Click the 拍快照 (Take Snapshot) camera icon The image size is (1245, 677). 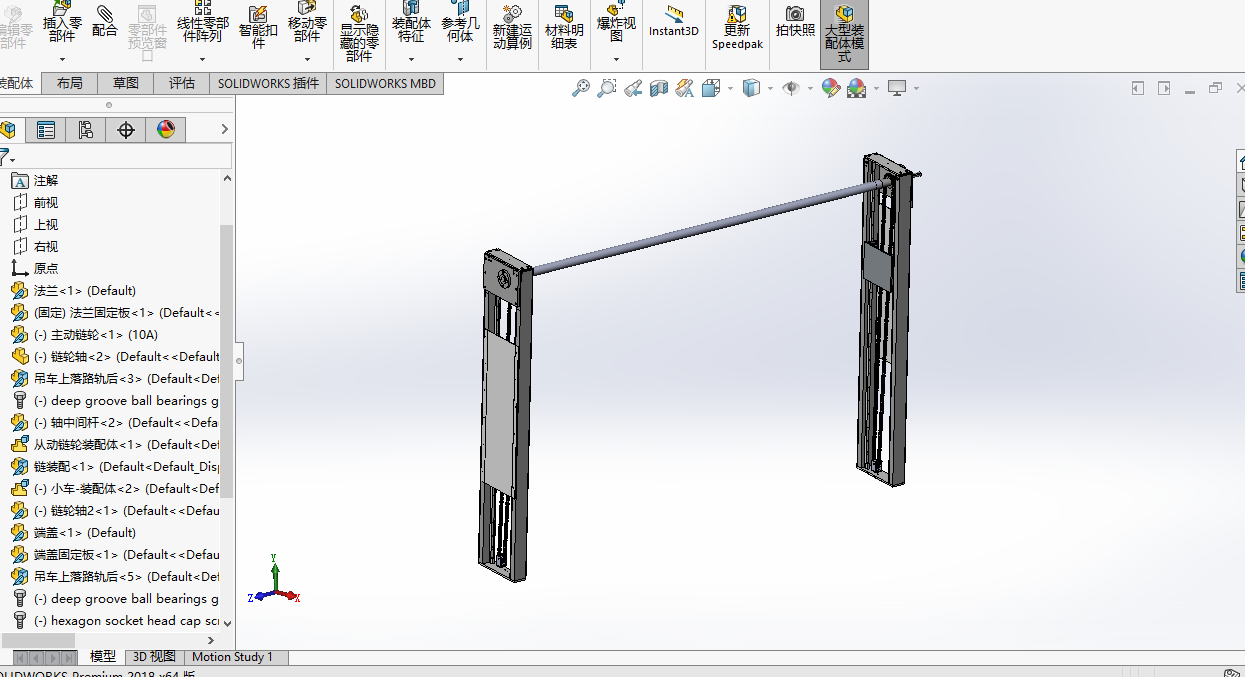[795, 20]
